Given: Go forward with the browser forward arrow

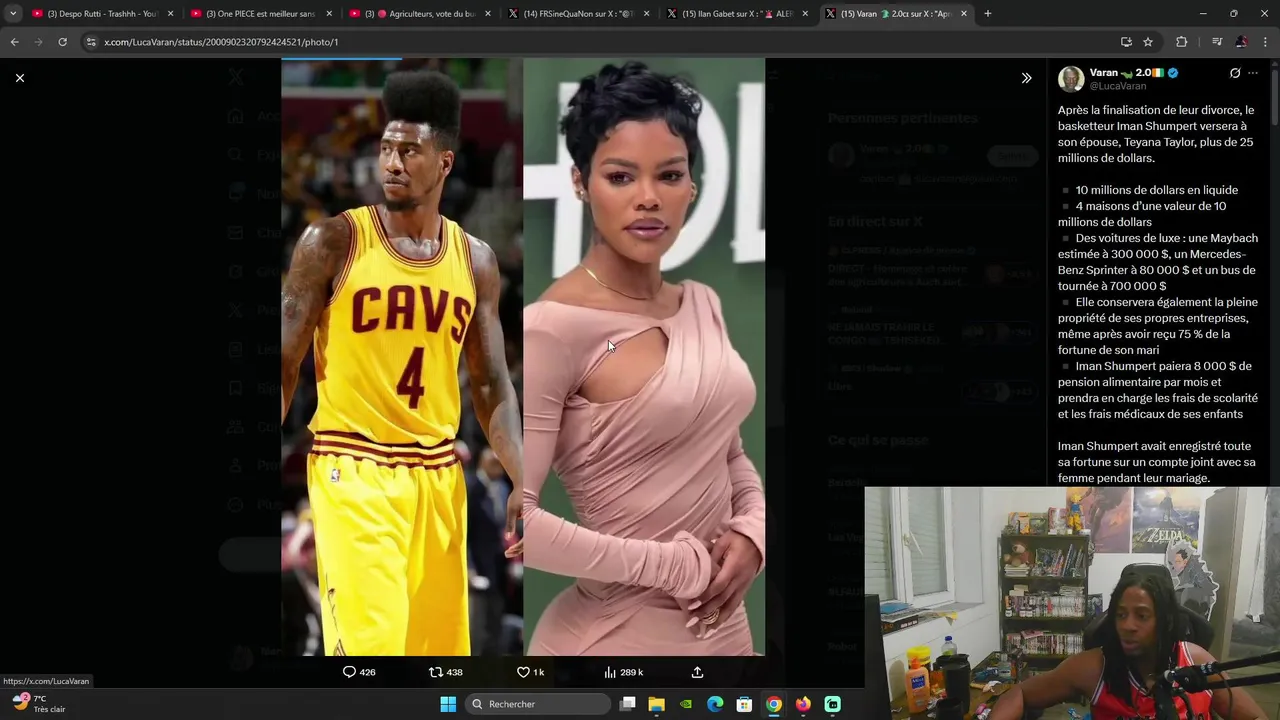Looking at the screenshot, I should [x=38, y=42].
